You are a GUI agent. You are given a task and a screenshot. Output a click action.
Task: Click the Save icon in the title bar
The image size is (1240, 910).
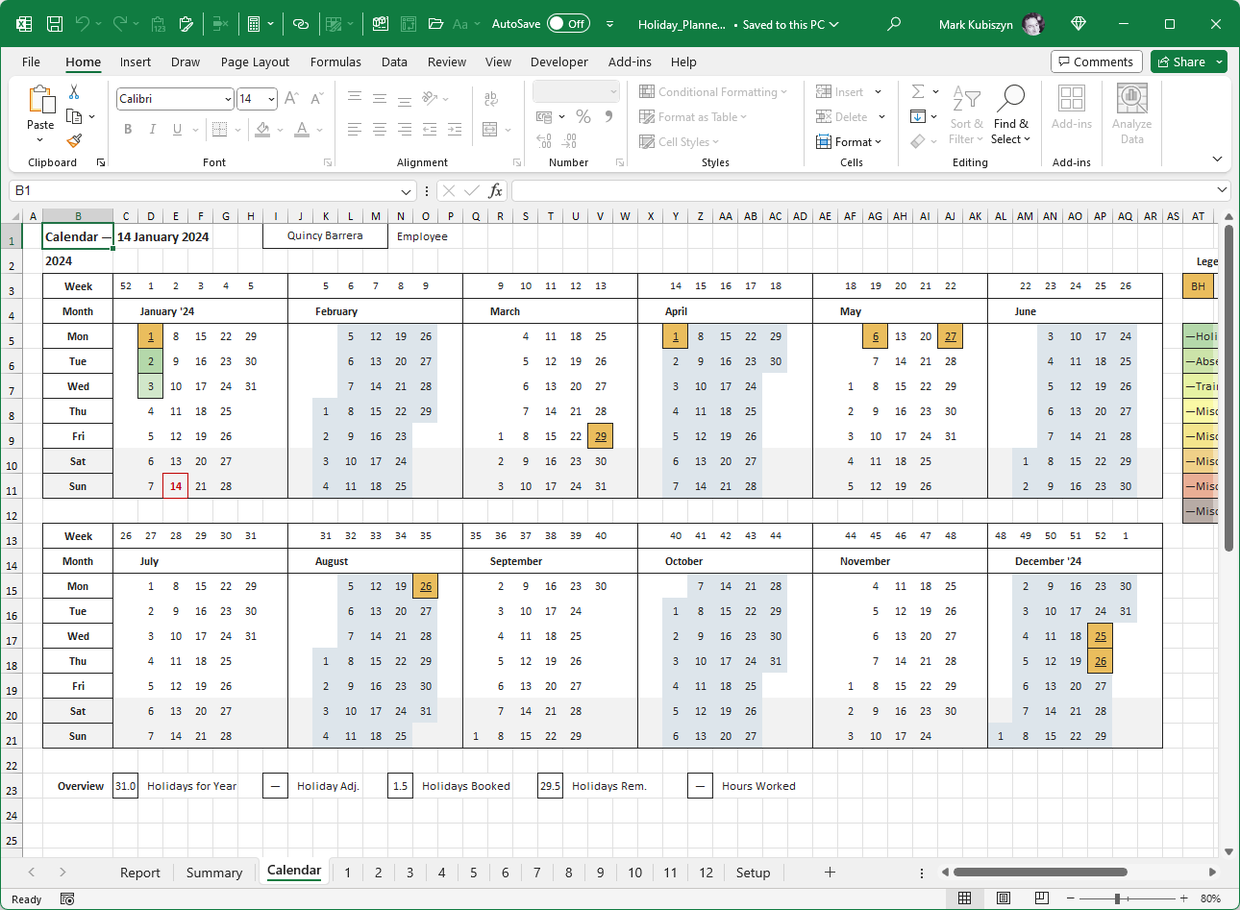pyautogui.click(x=55, y=24)
